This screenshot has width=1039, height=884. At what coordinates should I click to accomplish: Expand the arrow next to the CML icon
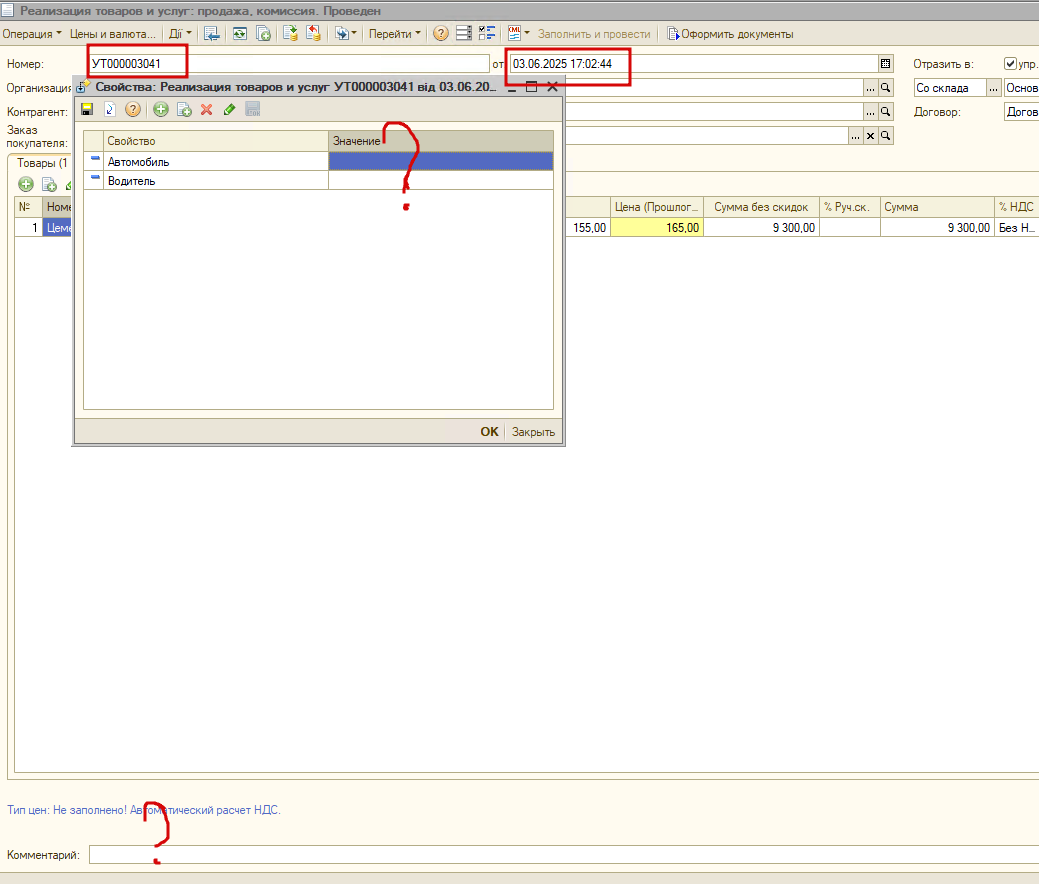527,33
